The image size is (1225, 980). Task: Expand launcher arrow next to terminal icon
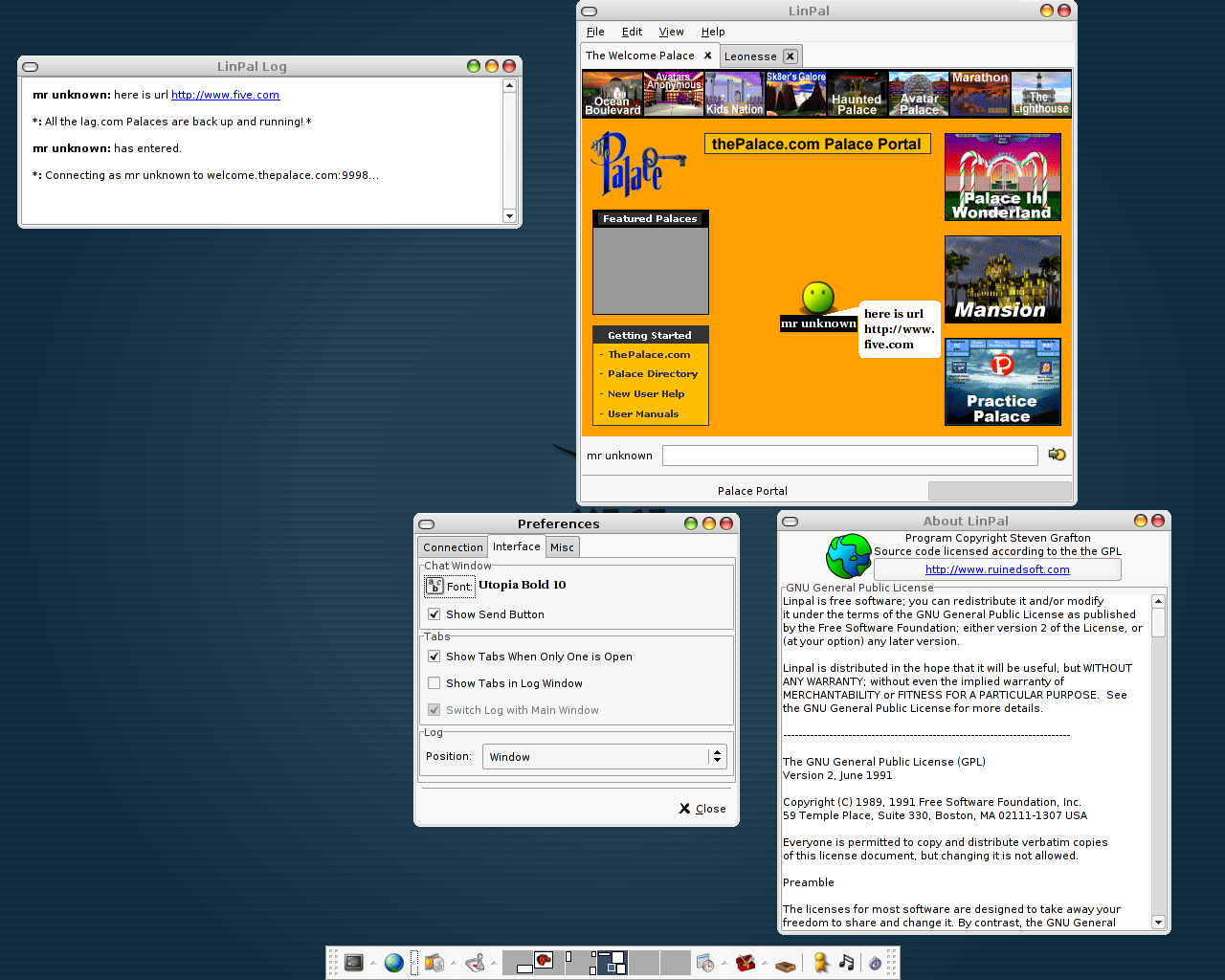pyautogui.click(x=373, y=962)
